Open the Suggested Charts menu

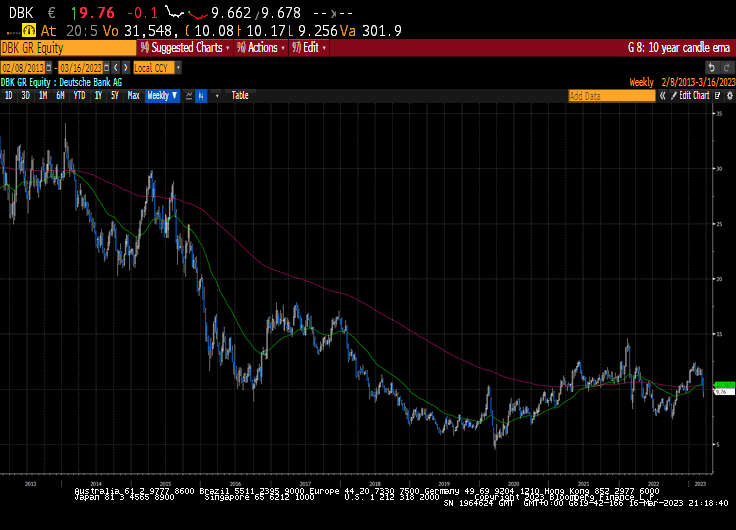pyautogui.click(x=185, y=48)
